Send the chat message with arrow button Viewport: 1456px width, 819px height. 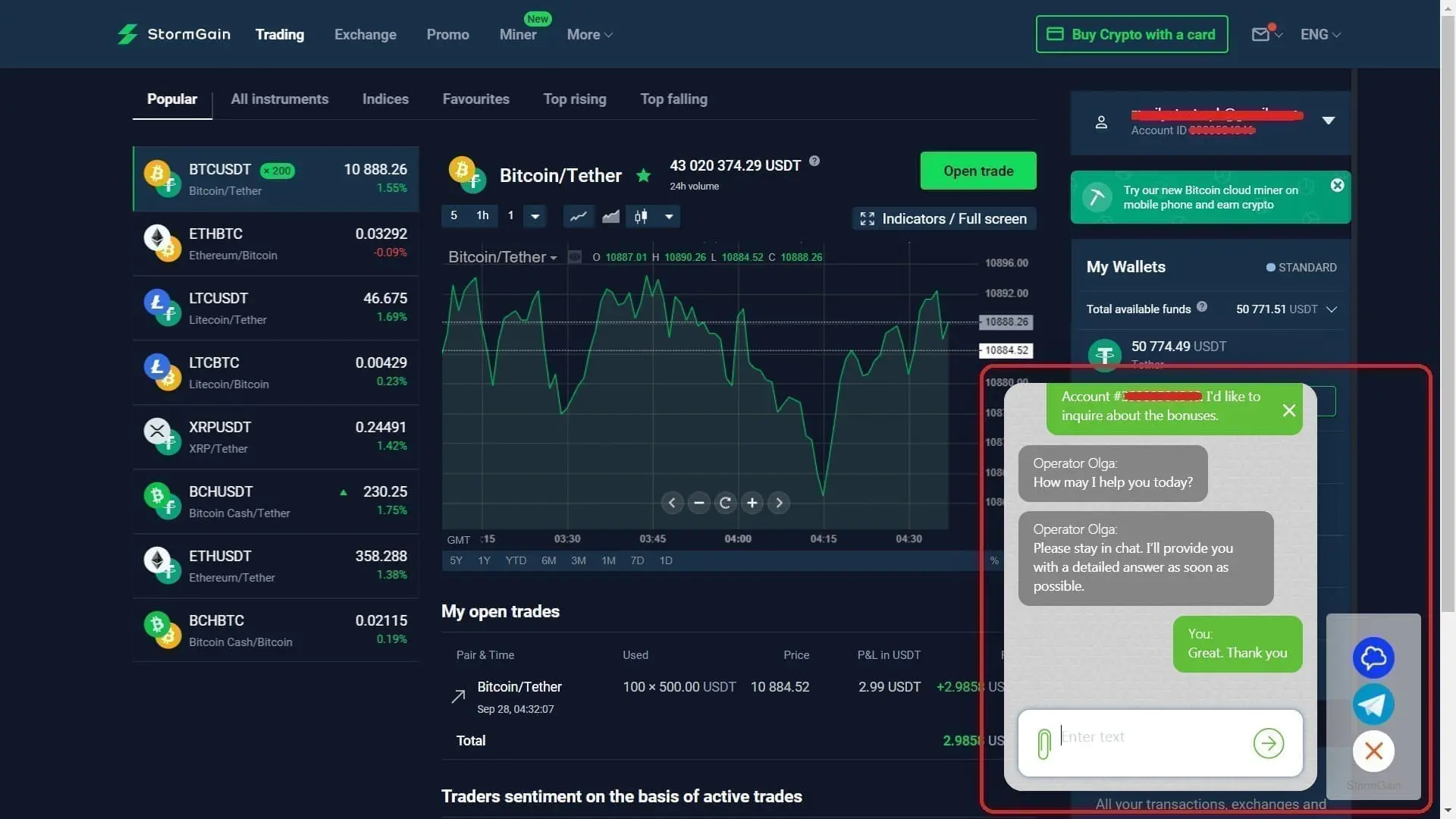[x=1269, y=743]
